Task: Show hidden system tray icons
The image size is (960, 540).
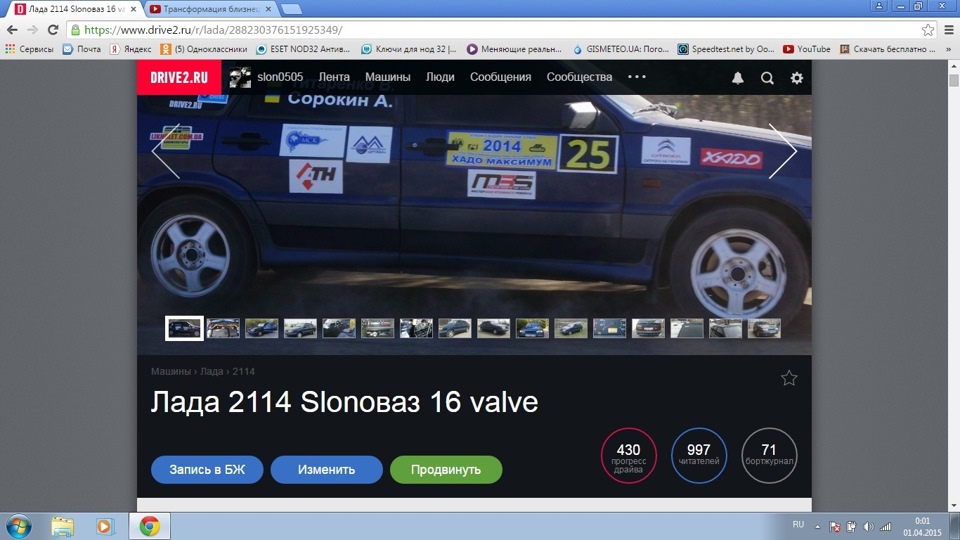Action: [x=817, y=527]
